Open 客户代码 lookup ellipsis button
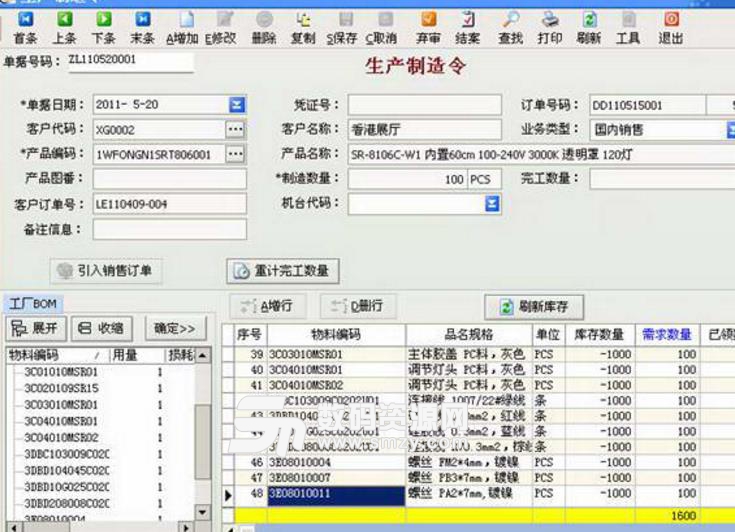 (235, 129)
